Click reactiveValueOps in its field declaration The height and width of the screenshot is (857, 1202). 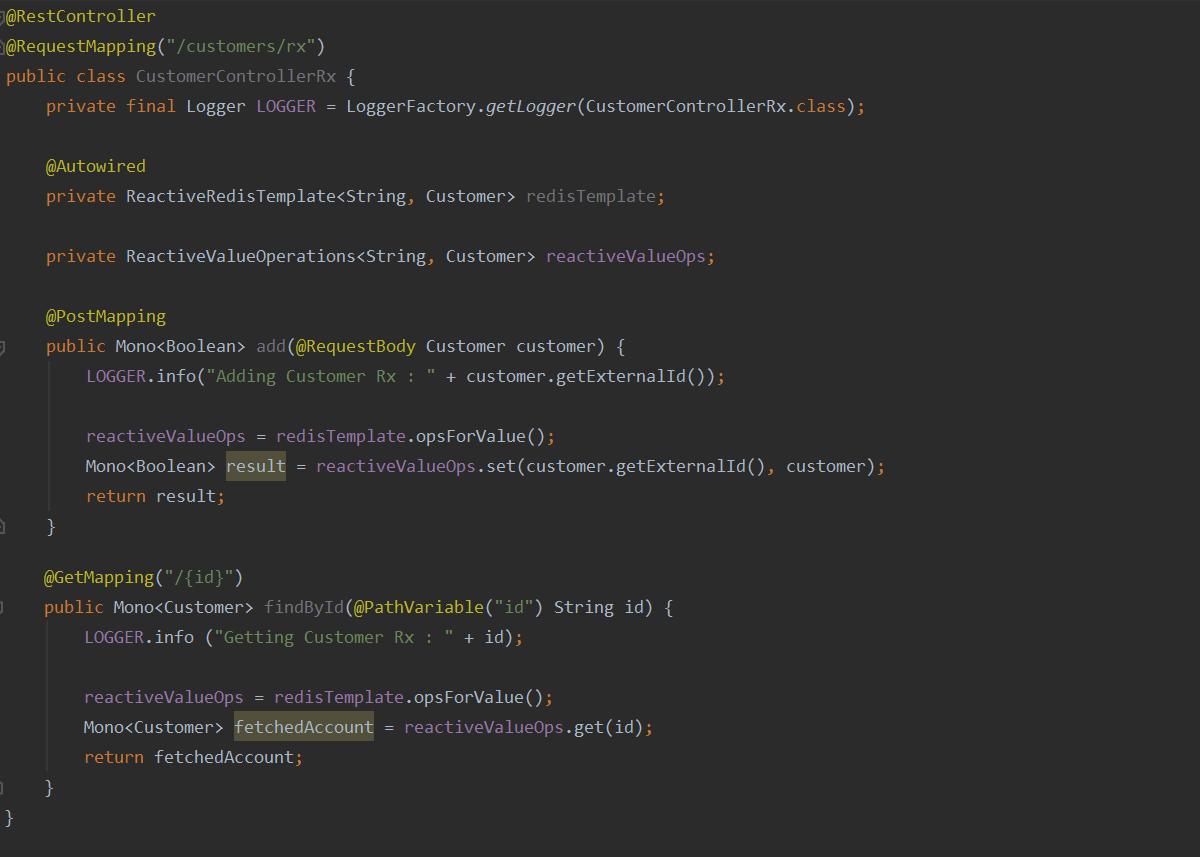[626, 256]
